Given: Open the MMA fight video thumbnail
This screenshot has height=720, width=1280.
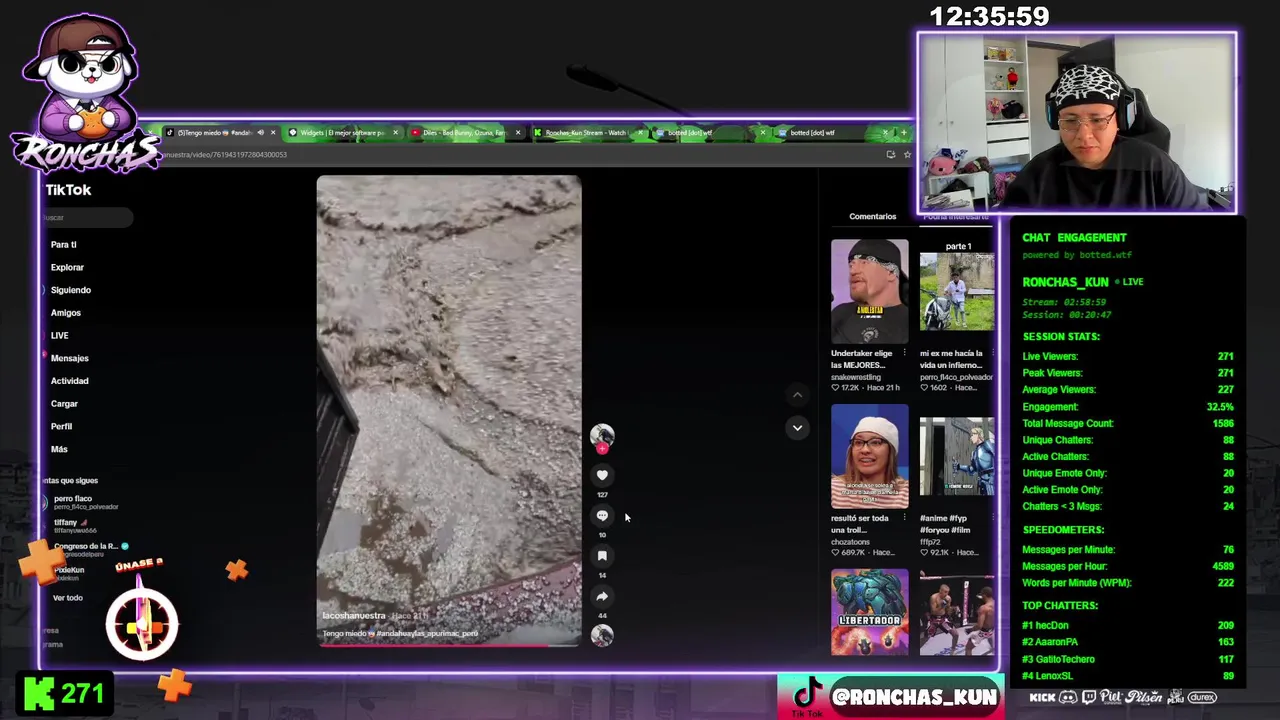Looking at the screenshot, I should 957,612.
